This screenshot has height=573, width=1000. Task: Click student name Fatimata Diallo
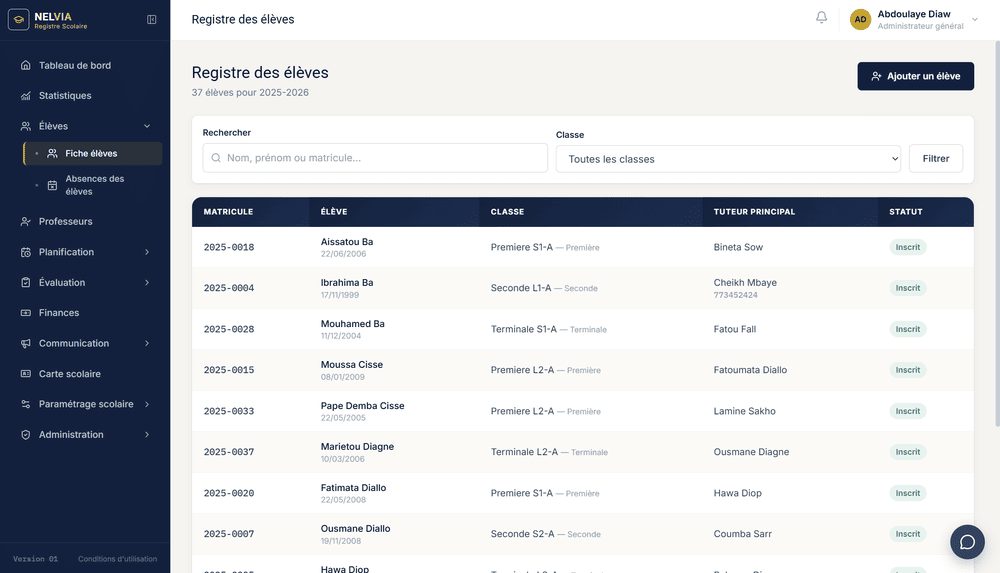[x=353, y=487]
